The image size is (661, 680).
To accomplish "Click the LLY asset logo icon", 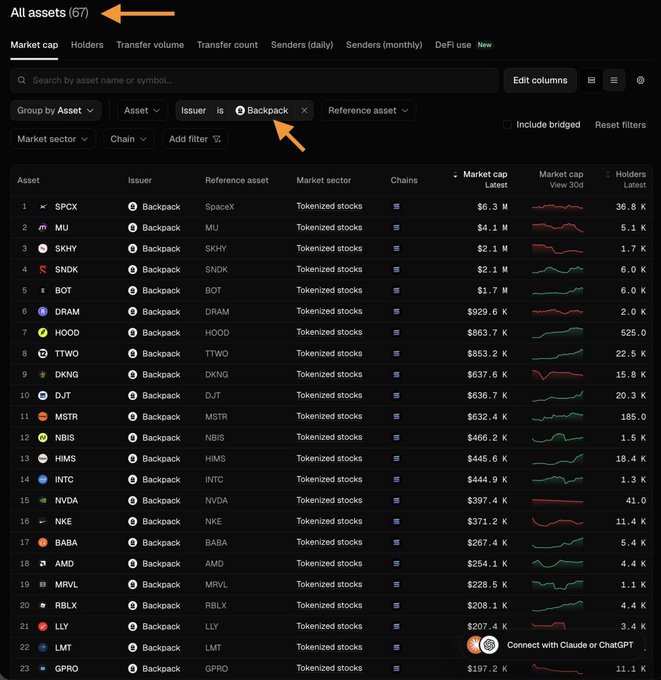I will coord(43,626).
